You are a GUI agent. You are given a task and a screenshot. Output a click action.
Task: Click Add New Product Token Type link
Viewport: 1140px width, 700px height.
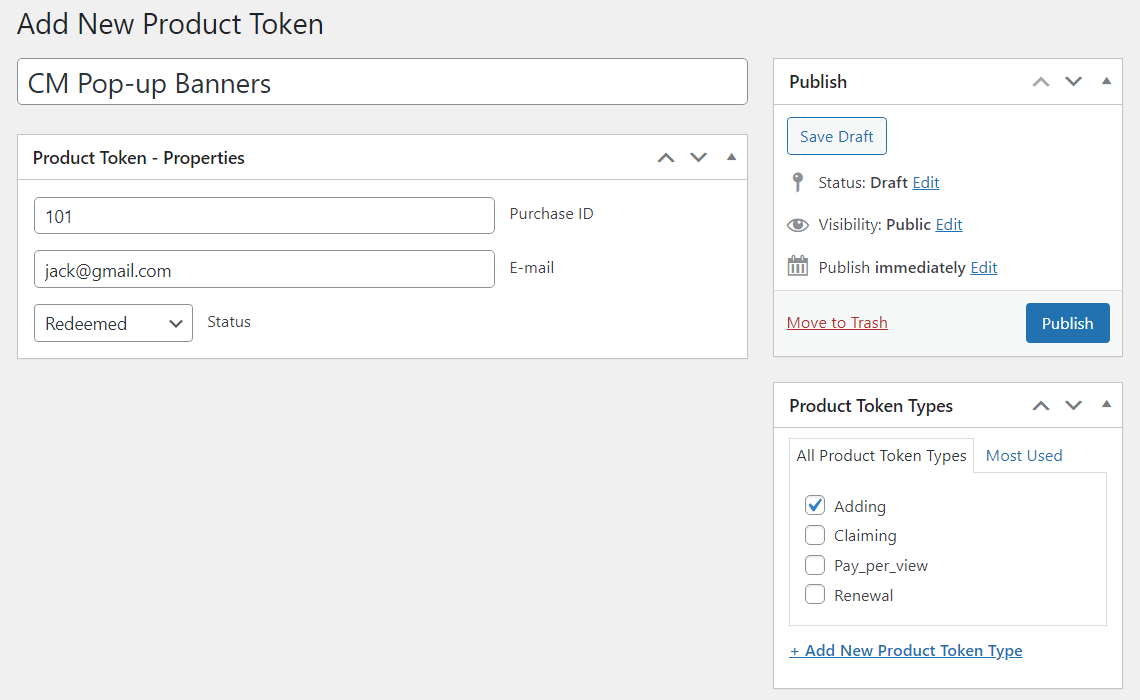tap(906, 651)
